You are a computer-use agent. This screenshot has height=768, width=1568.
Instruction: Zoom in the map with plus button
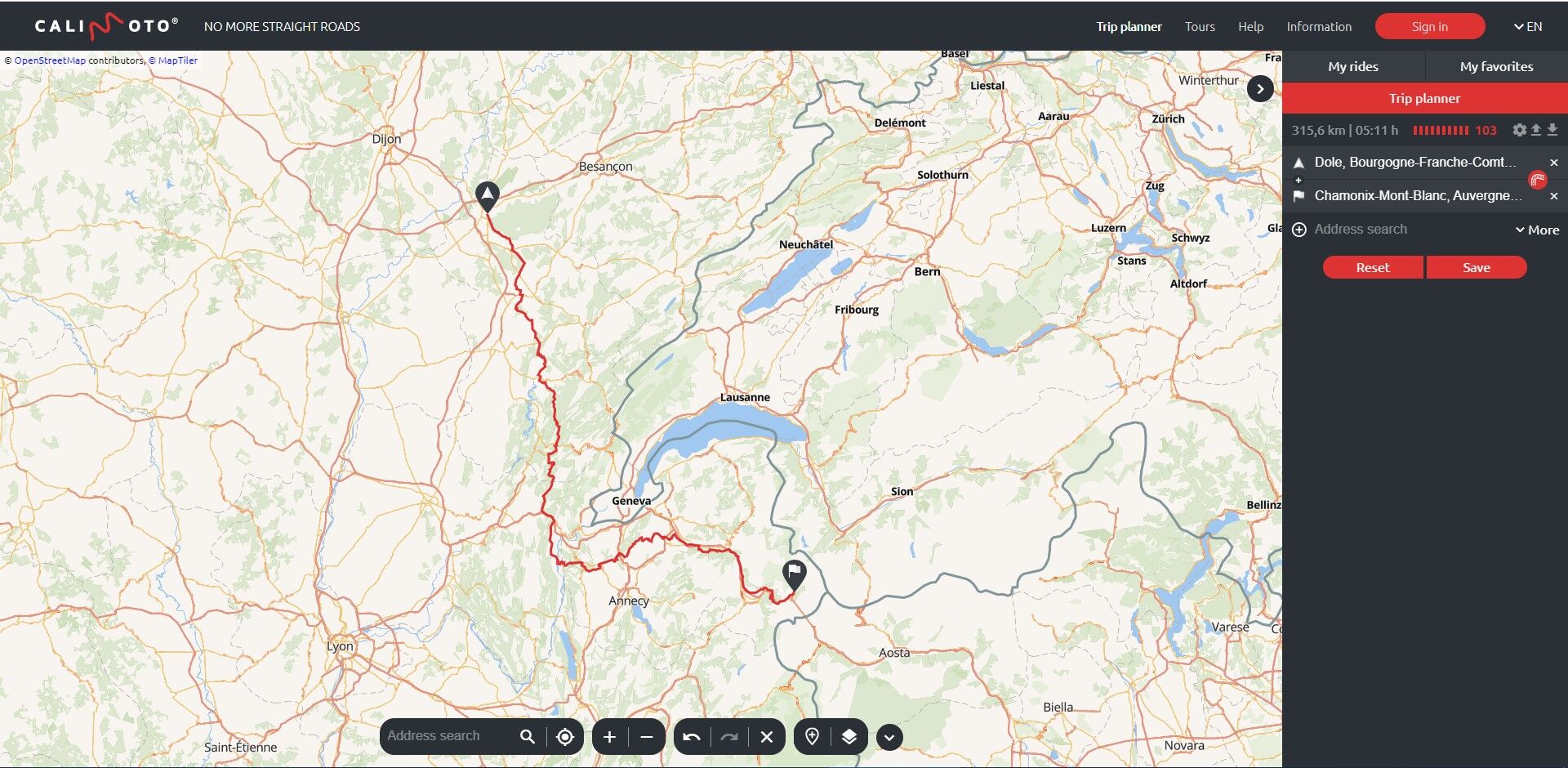coord(609,737)
